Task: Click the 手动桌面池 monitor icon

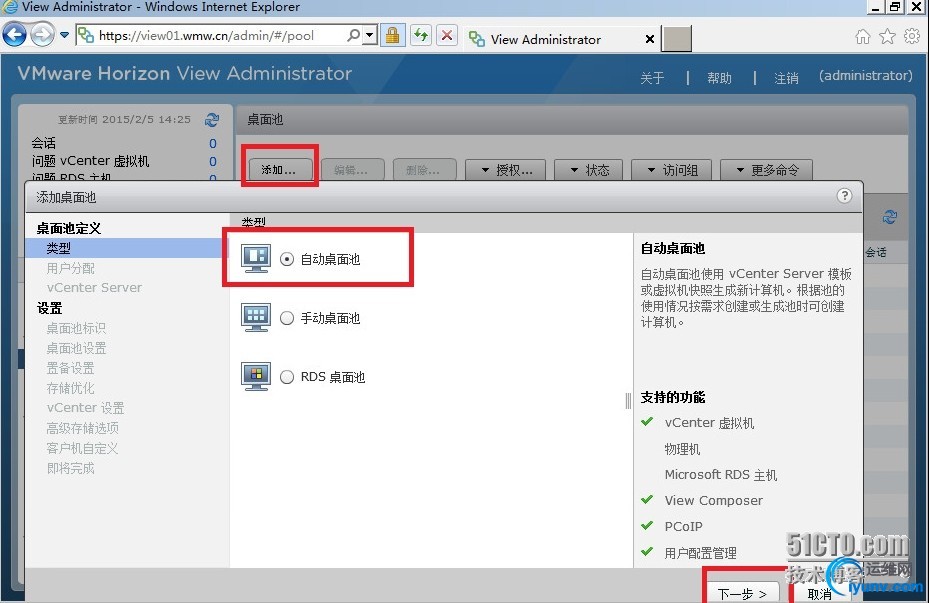Action: (256, 317)
